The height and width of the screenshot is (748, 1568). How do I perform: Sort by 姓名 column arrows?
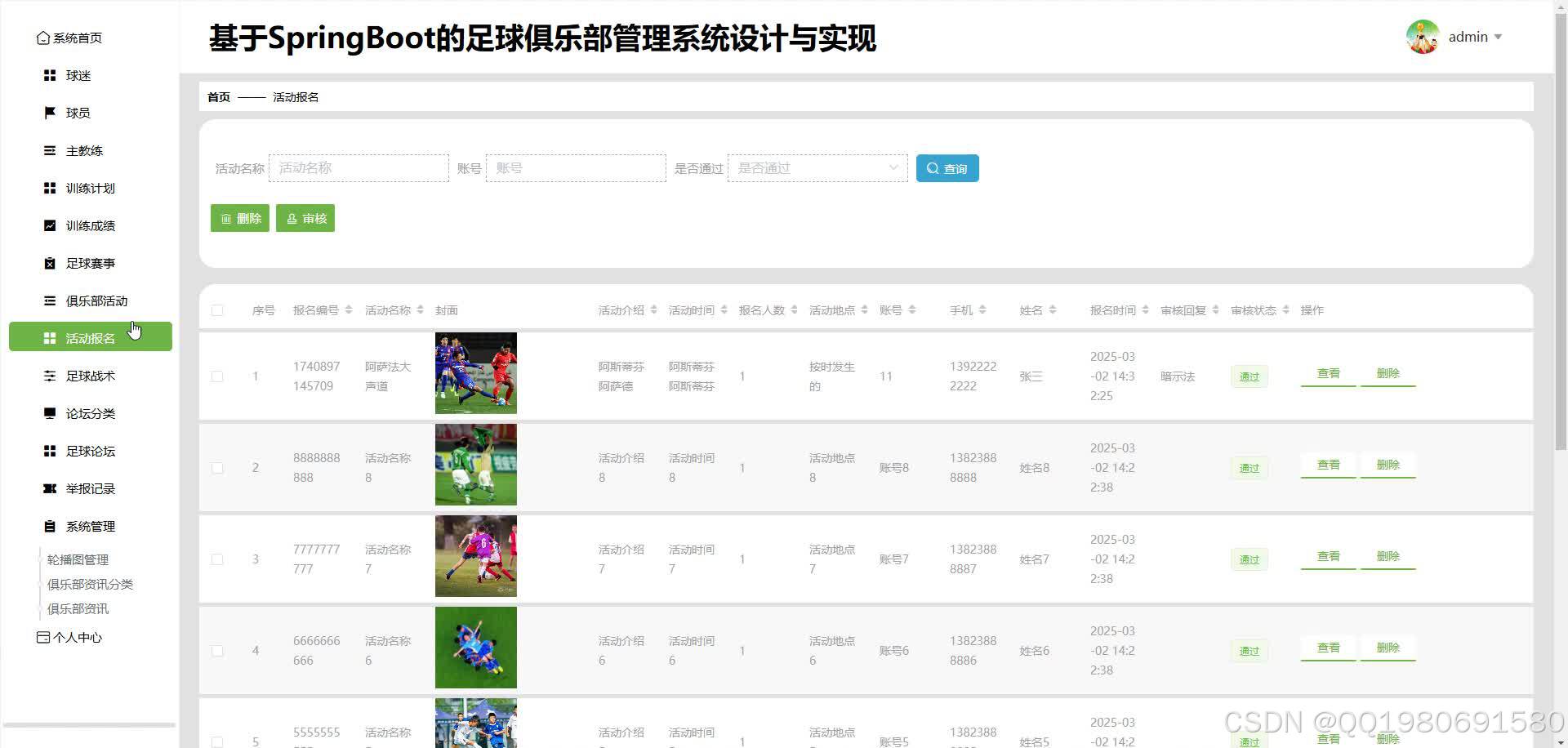click(1053, 310)
